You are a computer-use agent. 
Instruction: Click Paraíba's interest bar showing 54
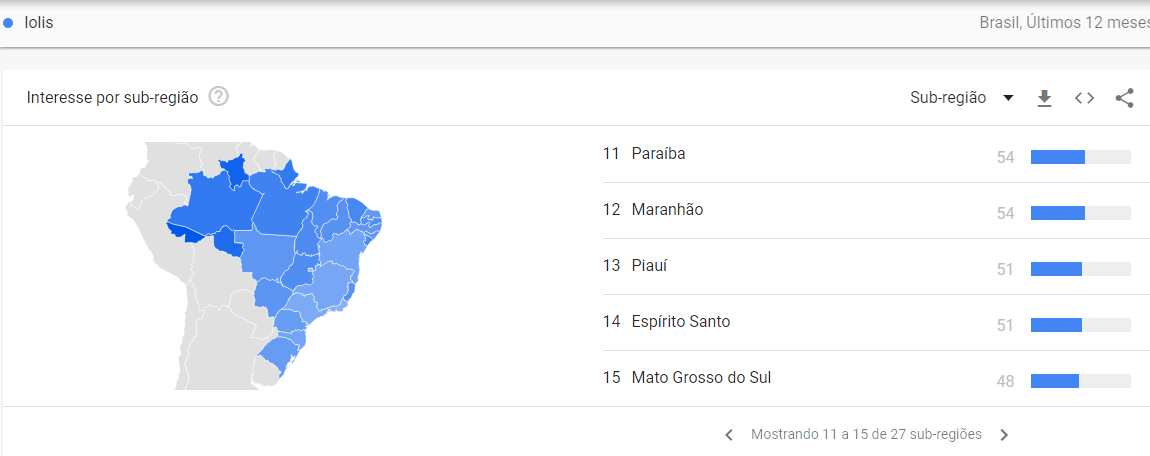click(1081, 157)
